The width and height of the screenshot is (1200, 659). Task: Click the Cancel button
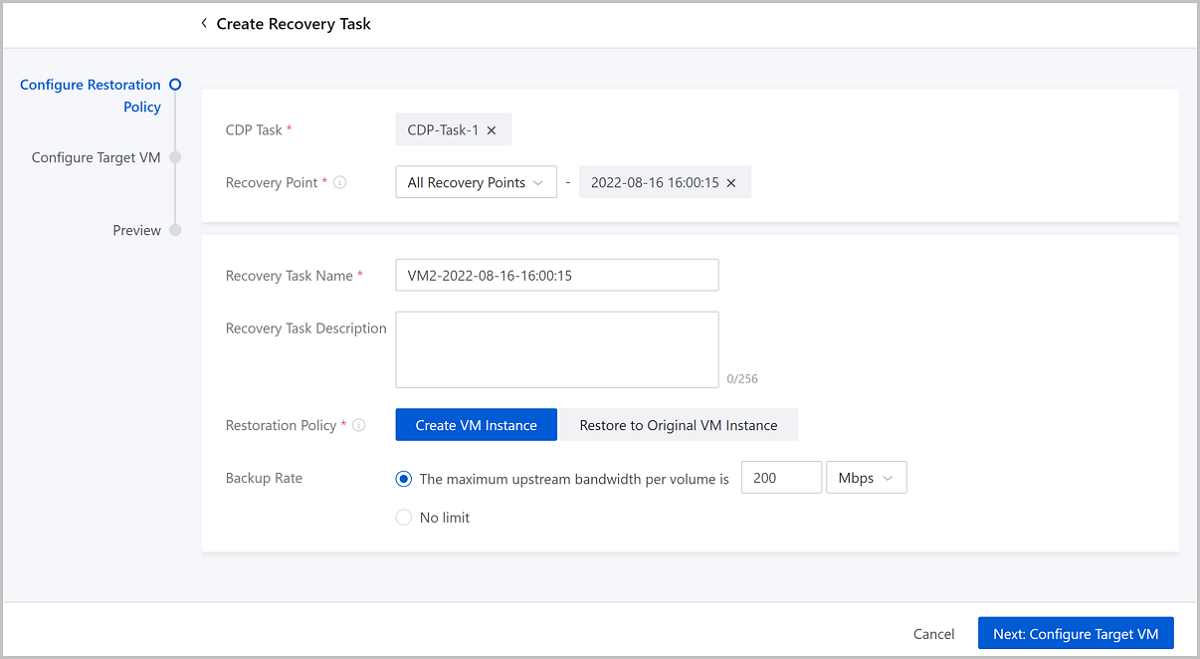[x=934, y=634]
